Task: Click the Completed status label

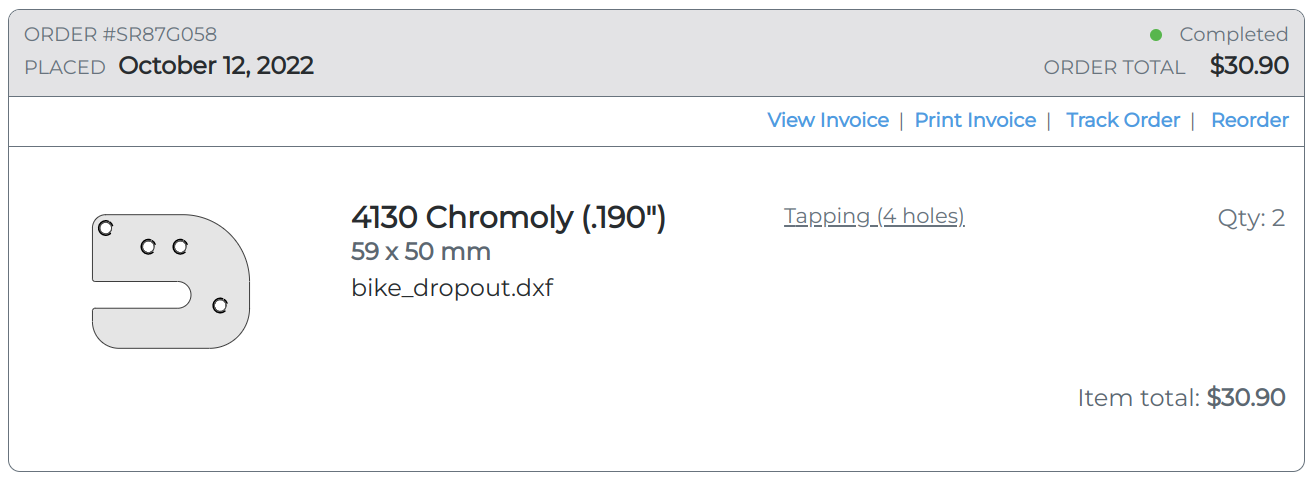Action: pos(1234,34)
